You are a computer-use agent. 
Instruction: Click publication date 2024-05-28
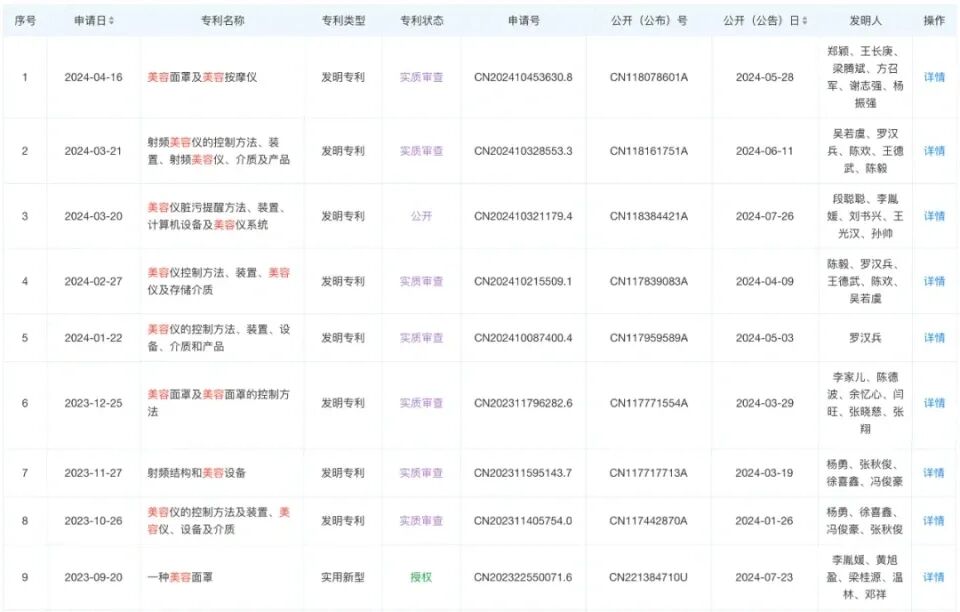coord(765,77)
